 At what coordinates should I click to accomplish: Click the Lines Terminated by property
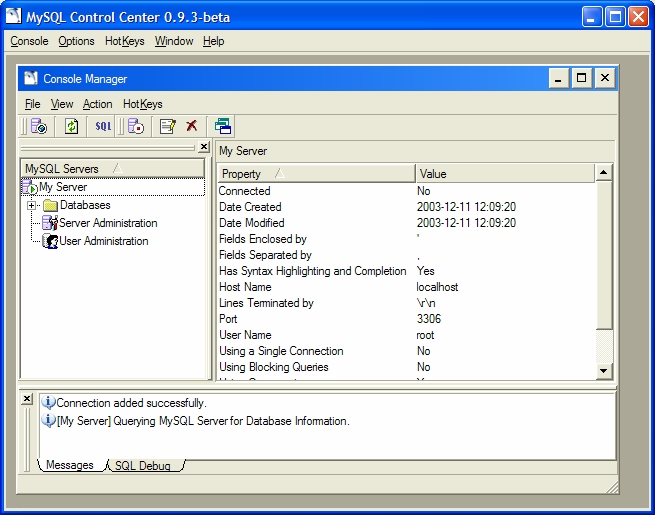click(266, 303)
